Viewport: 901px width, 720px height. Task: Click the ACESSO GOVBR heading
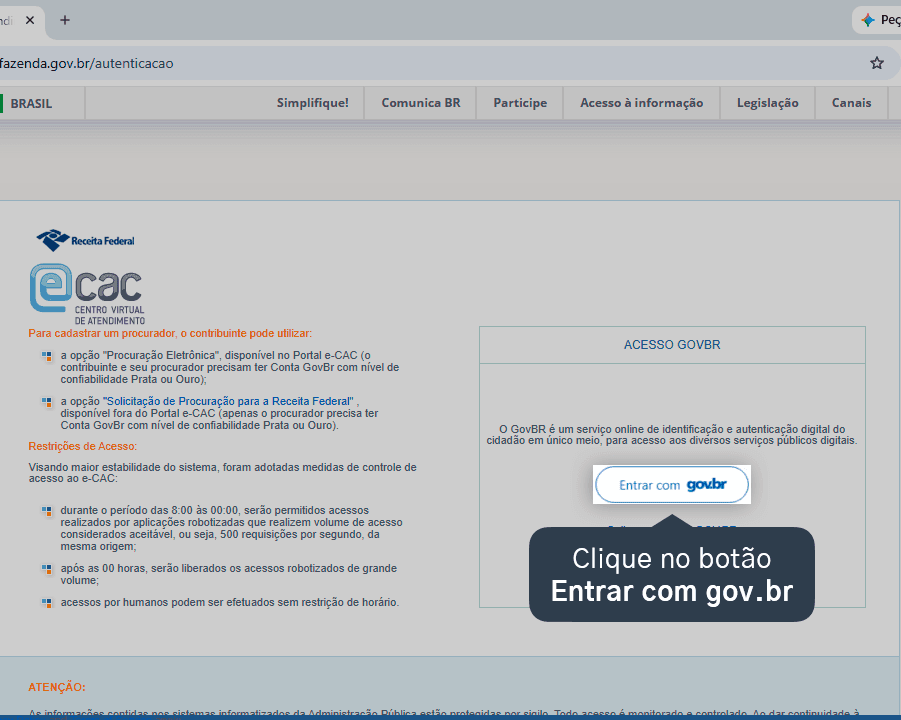pyautogui.click(x=672, y=345)
